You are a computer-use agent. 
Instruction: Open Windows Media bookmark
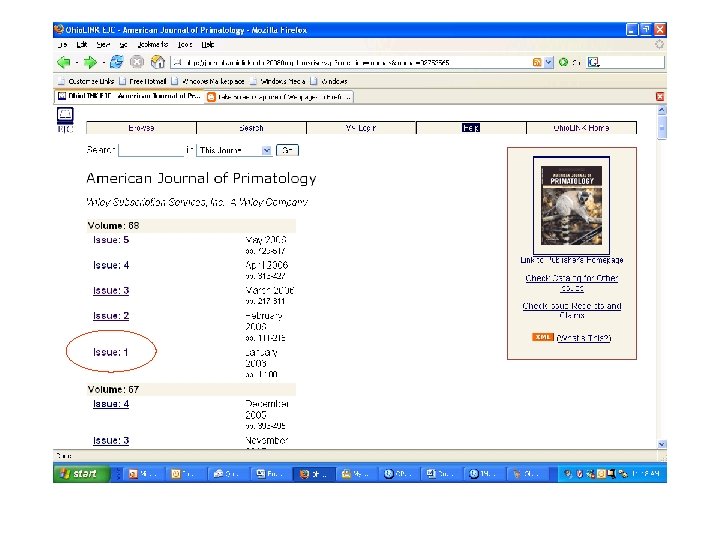(278, 81)
